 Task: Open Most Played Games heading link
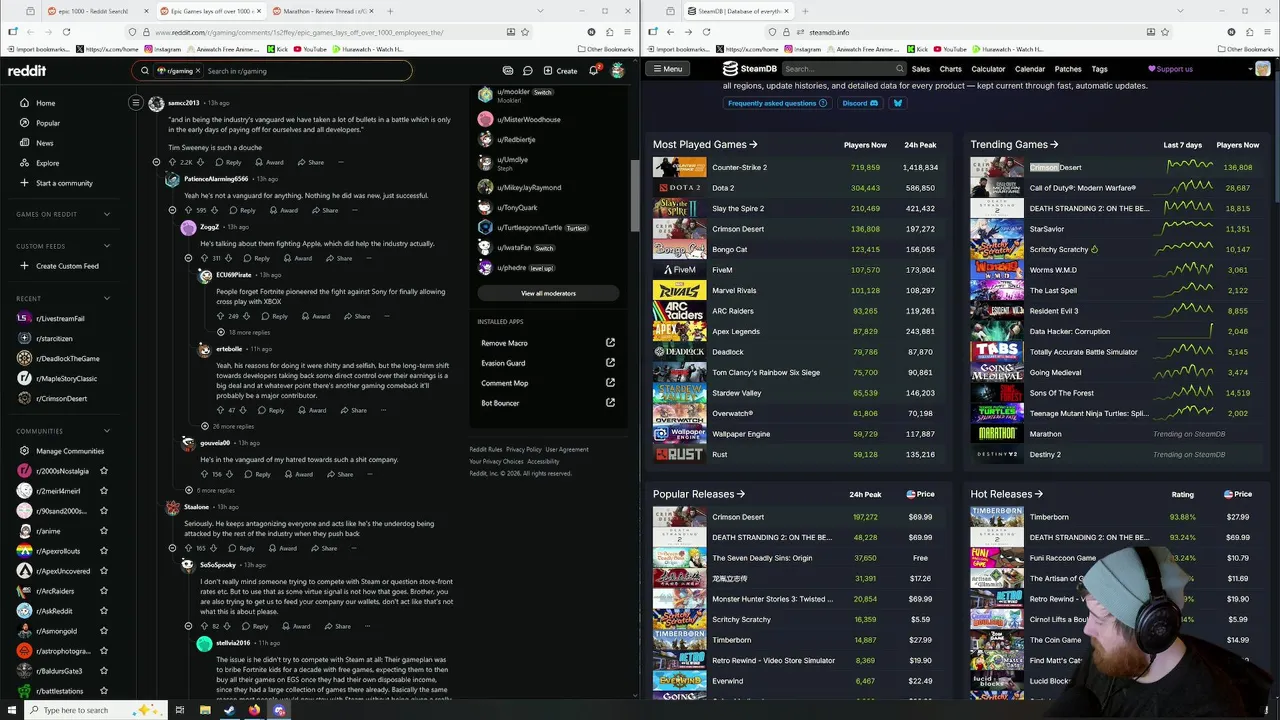(x=705, y=144)
